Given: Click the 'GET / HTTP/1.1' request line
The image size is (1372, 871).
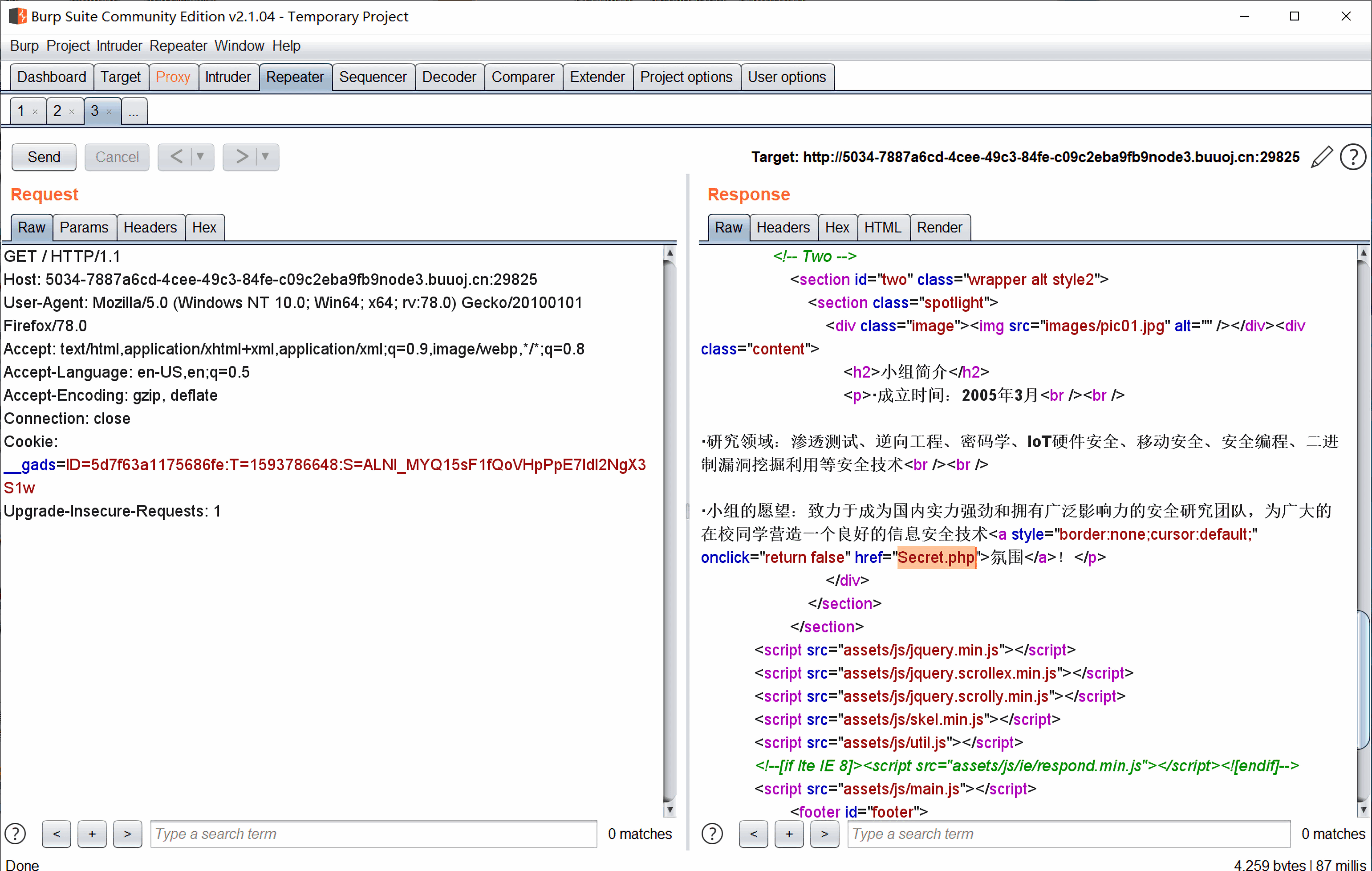Looking at the screenshot, I should click(62, 256).
